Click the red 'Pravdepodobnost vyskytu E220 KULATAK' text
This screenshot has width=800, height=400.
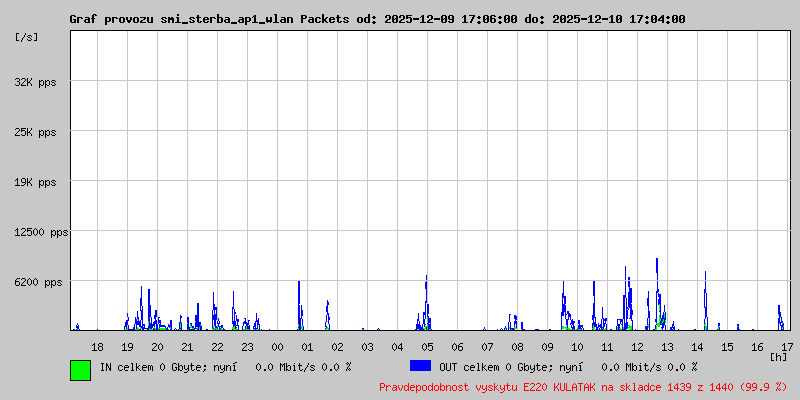pos(487,387)
